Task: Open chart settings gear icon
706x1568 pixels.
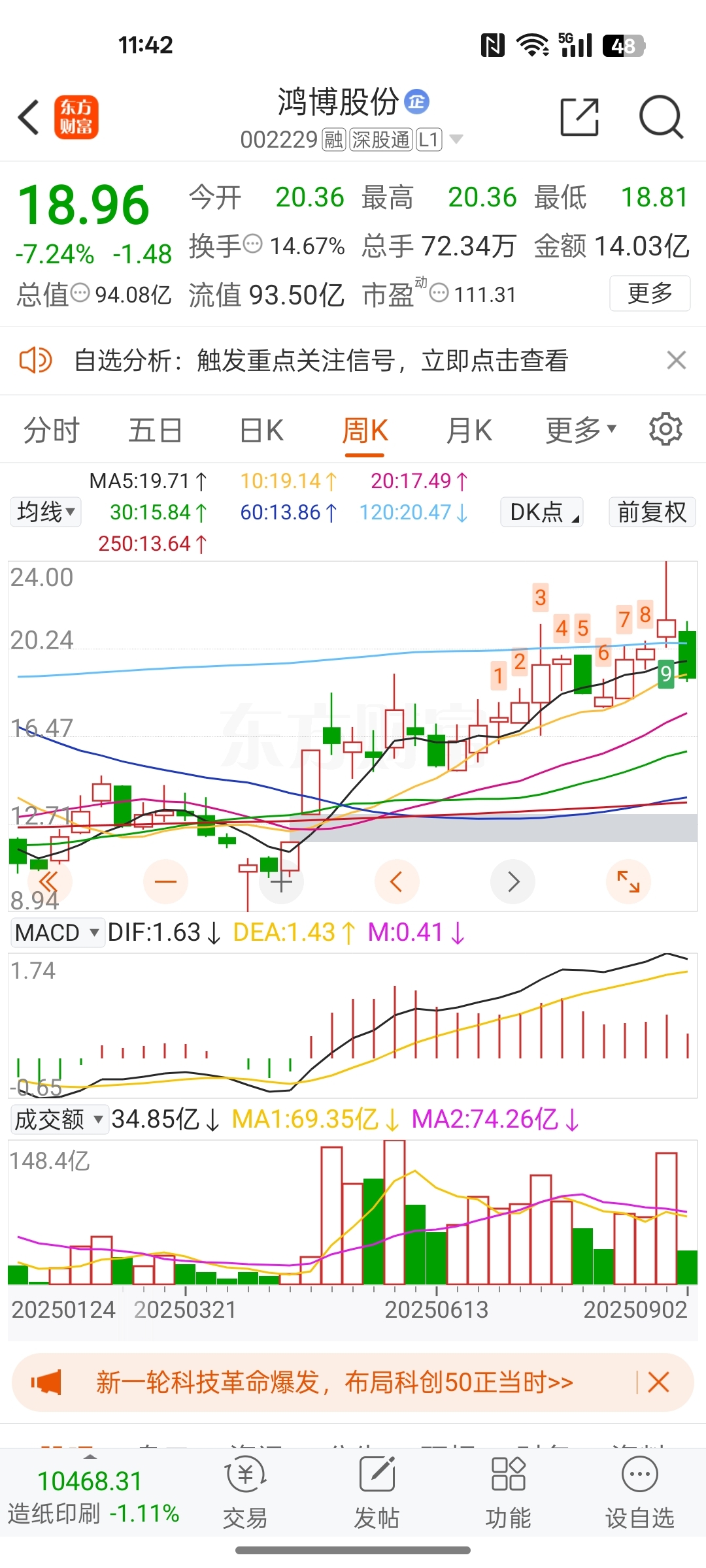Action: click(x=665, y=429)
